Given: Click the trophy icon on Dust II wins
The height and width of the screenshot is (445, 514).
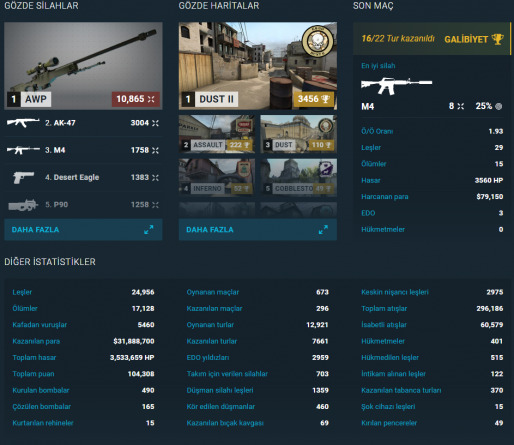Looking at the screenshot, I should [325, 99].
